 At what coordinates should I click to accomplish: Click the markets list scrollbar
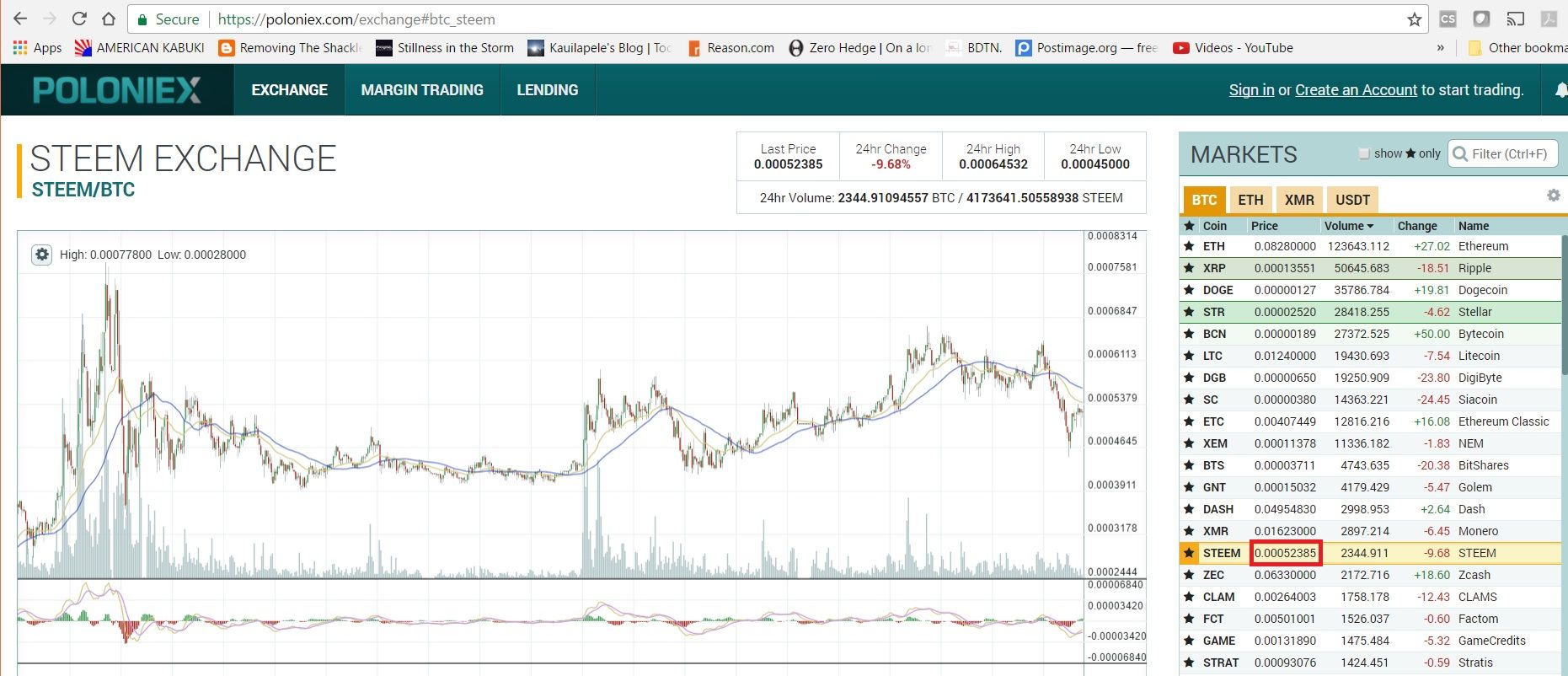pyautogui.click(x=1564, y=303)
